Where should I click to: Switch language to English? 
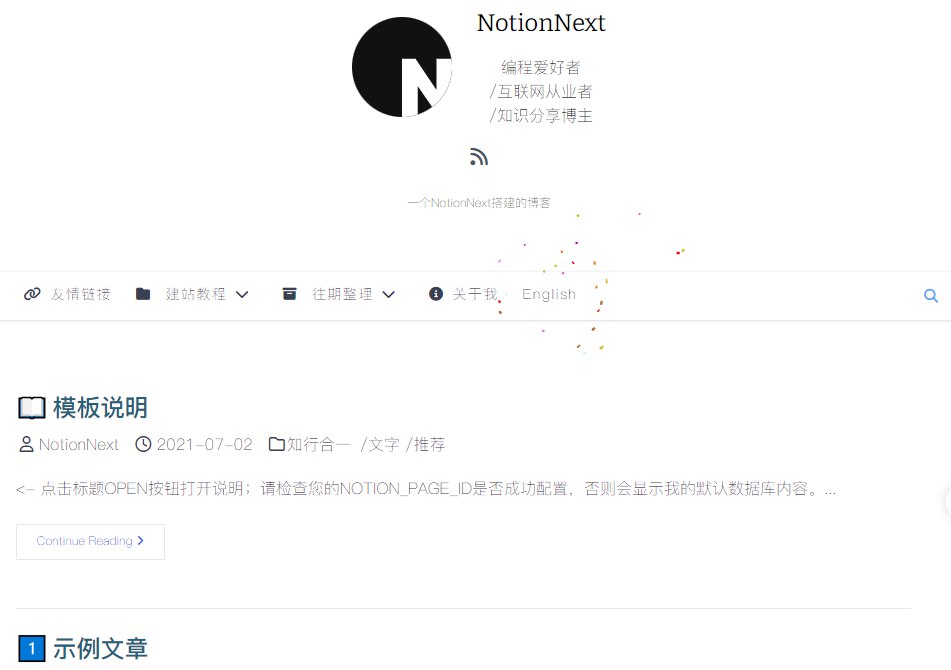click(549, 294)
